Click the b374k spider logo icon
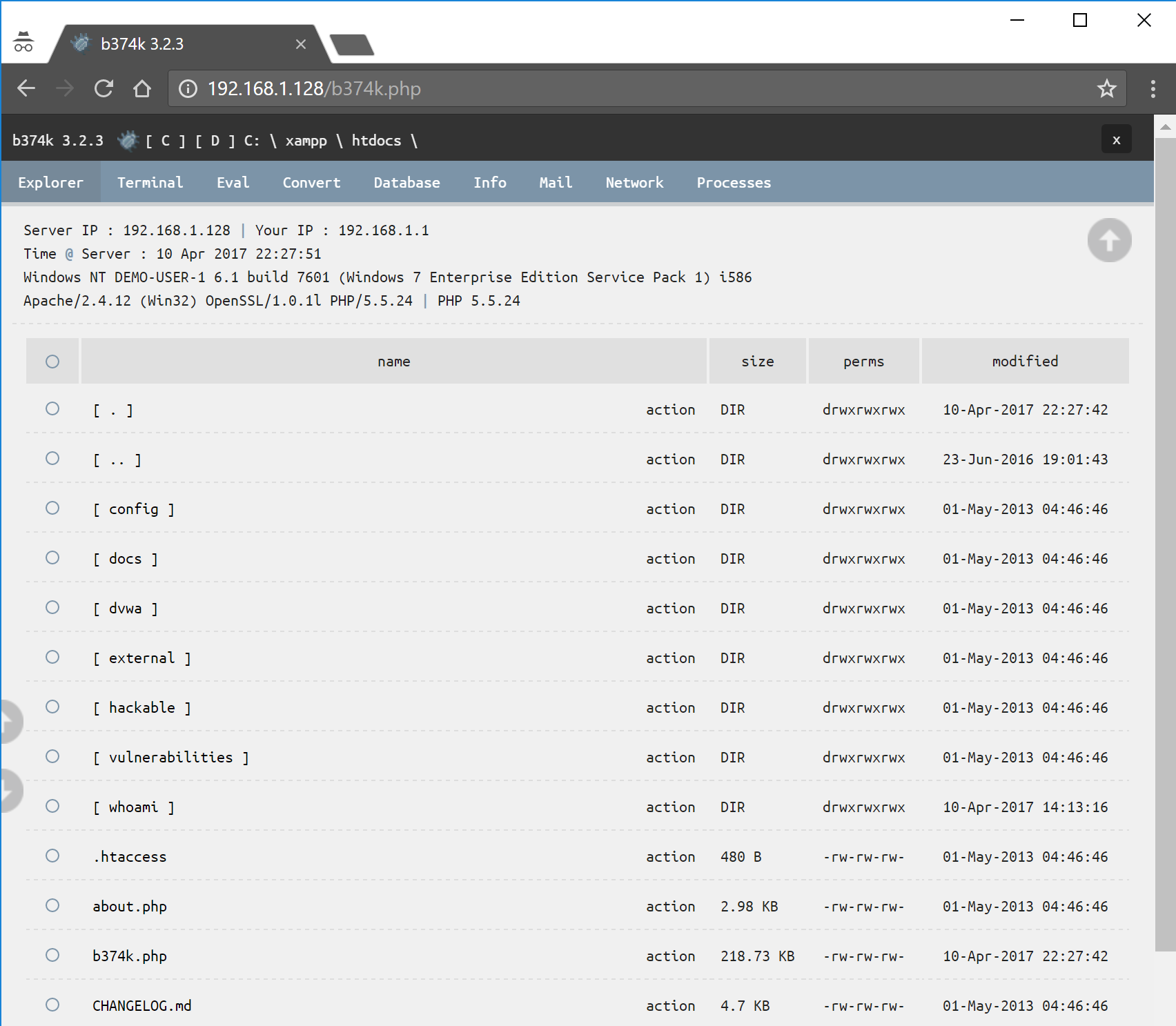 pyautogui.click(x=128, y=139)
